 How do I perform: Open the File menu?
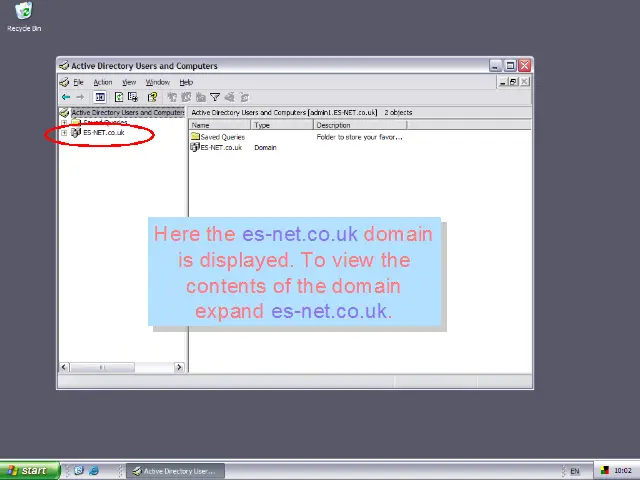78,82
